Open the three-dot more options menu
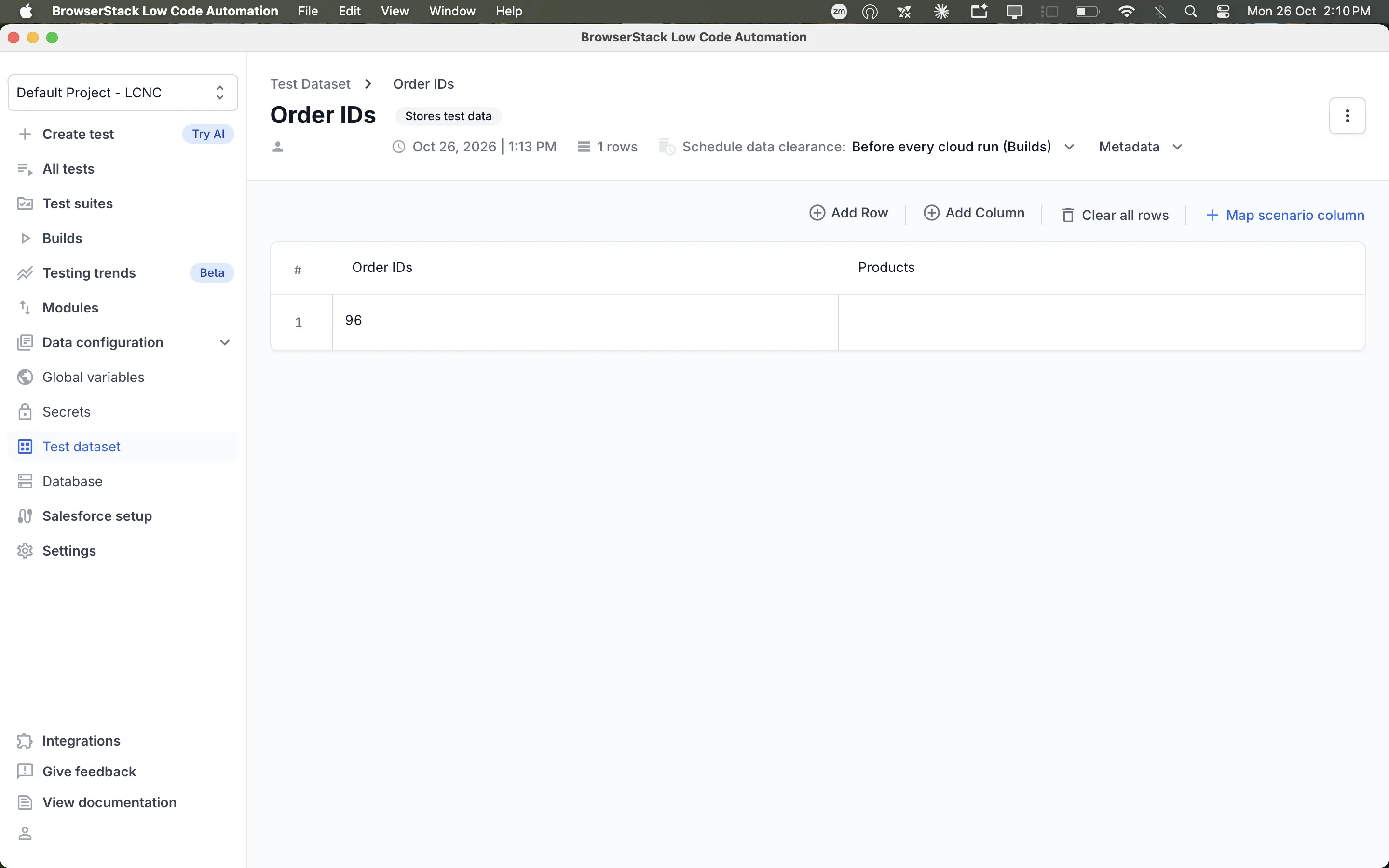1389x868 pixels. pos(1347,116)
